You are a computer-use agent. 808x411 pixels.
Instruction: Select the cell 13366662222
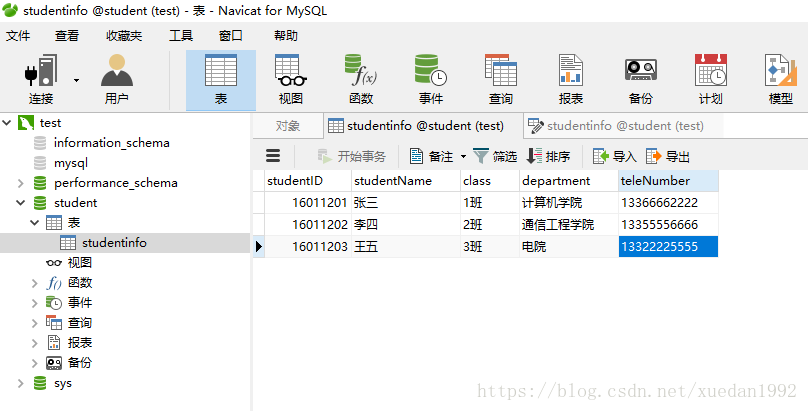(668, 203)
